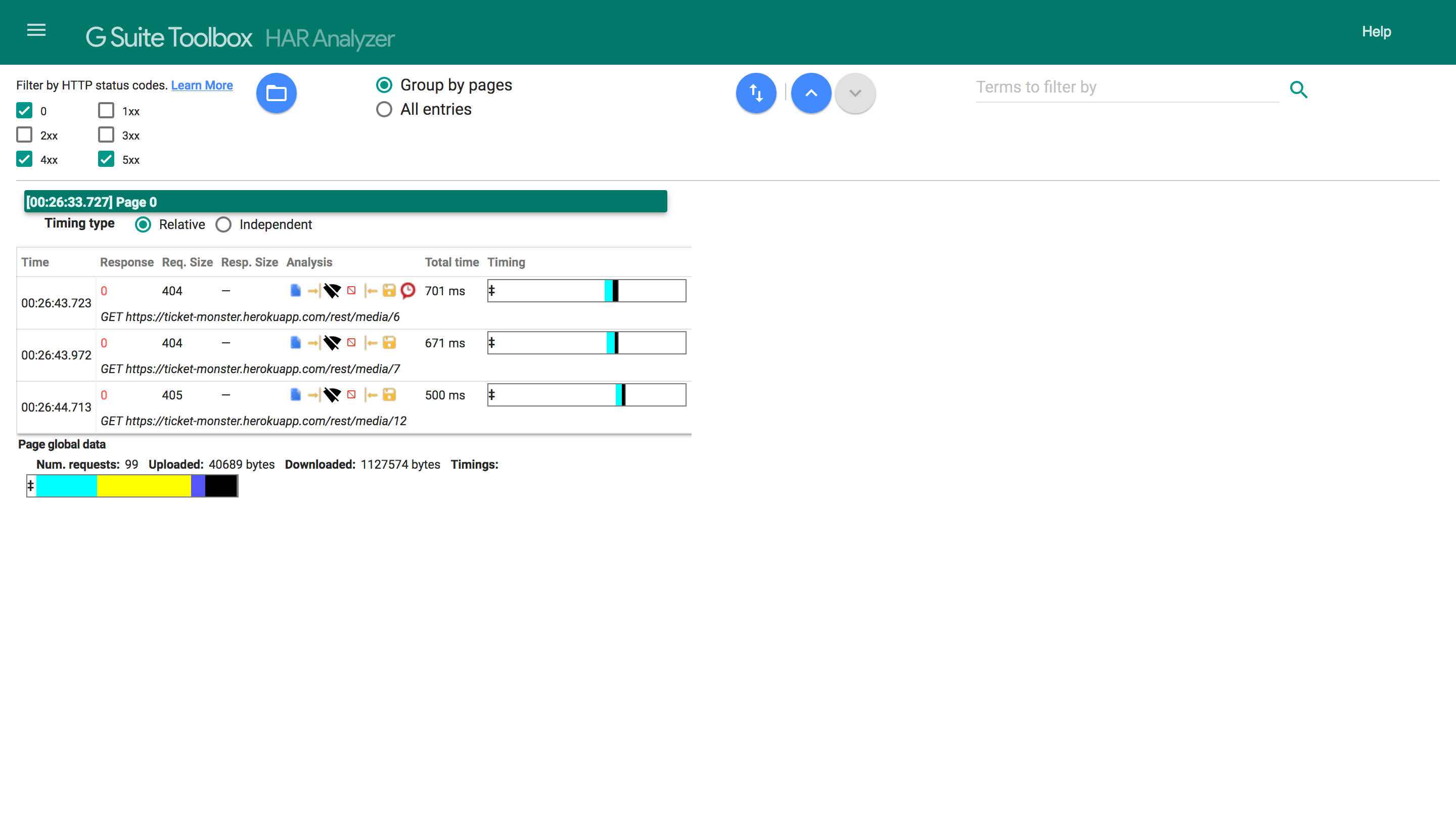Viewport: 1456px width, 813px height.
Task: Expand all with the down chevron button
Action: 854,94
